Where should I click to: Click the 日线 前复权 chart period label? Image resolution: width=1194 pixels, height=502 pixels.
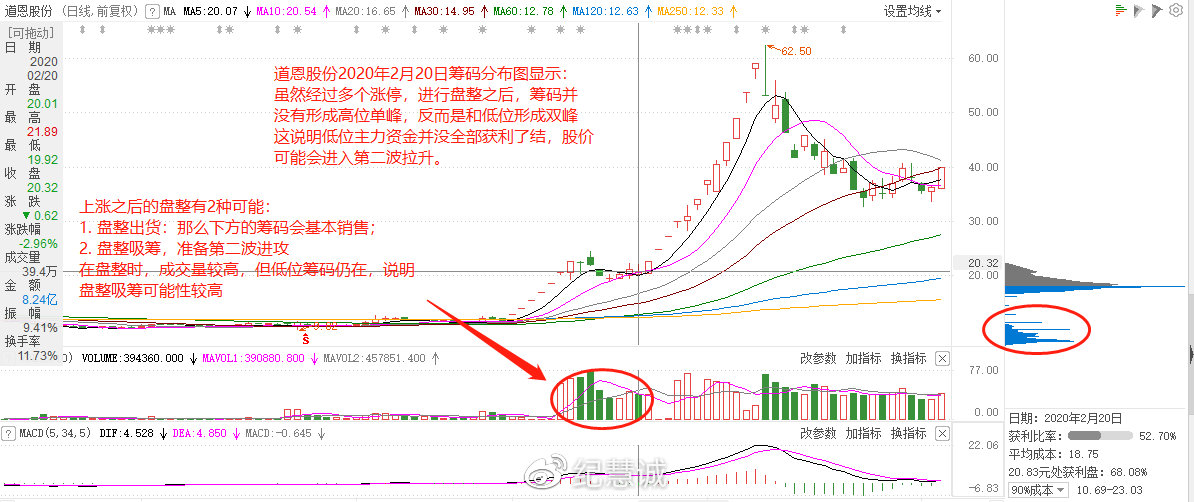point(100,11)
